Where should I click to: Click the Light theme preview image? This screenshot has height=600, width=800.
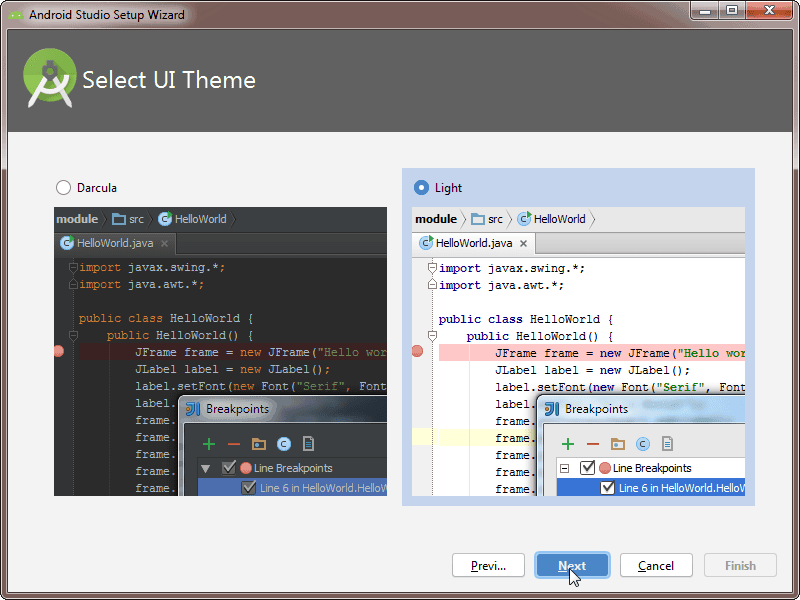pos(578,351)
